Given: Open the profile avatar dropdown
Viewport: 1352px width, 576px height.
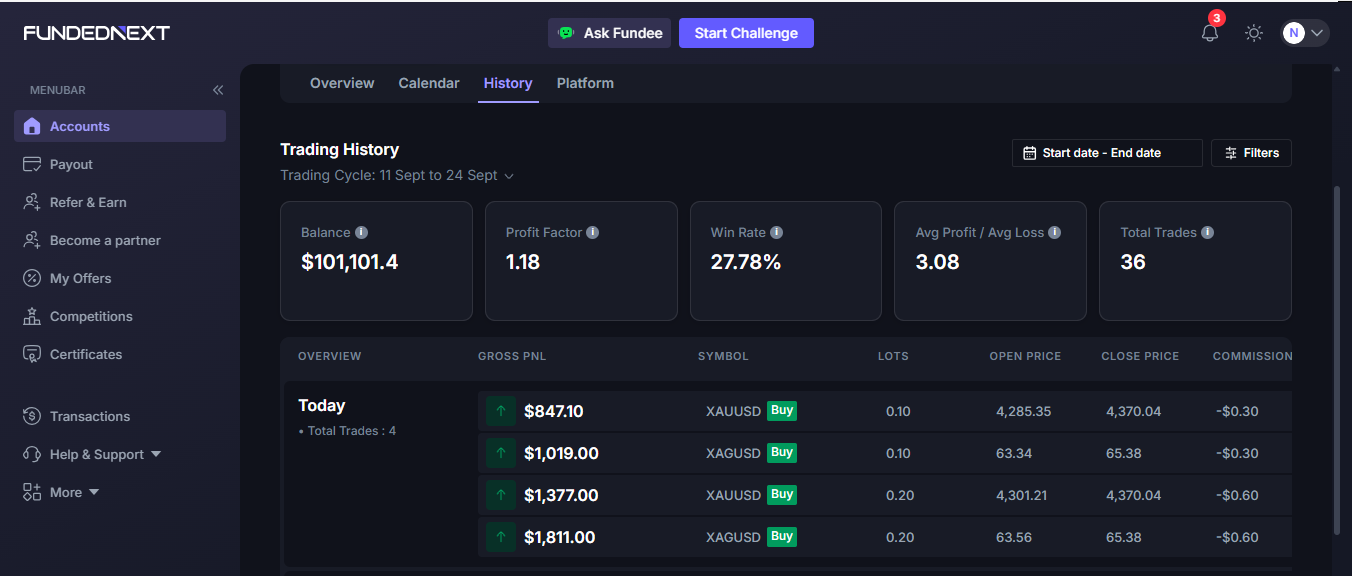Looking at the screenshot, I should coord(1305,33).
